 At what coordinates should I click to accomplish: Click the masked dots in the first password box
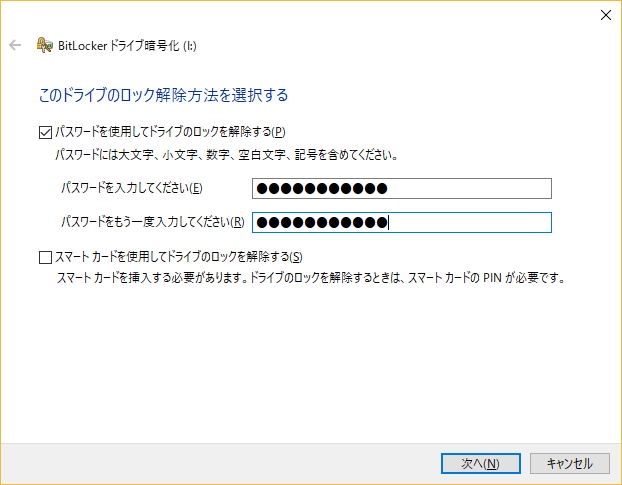(x=322, y=188)
